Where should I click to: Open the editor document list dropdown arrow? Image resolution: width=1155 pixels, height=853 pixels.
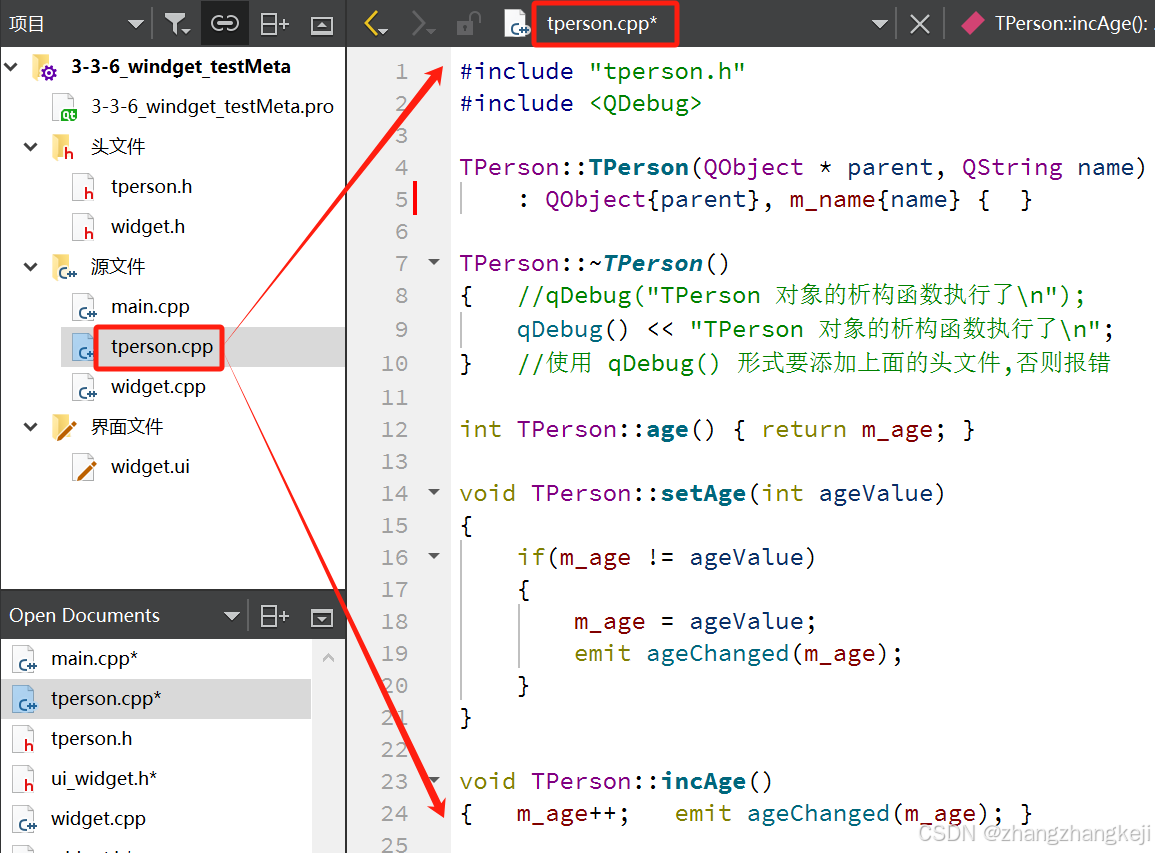(880, 24)
